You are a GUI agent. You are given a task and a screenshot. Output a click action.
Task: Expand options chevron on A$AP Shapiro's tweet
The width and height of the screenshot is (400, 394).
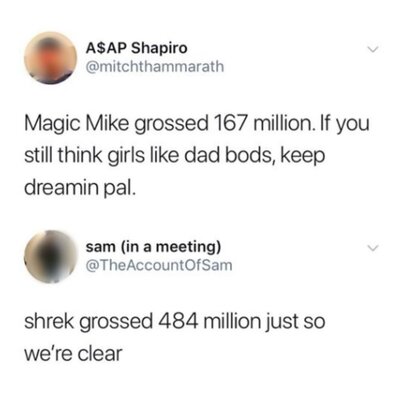(372, 50)
